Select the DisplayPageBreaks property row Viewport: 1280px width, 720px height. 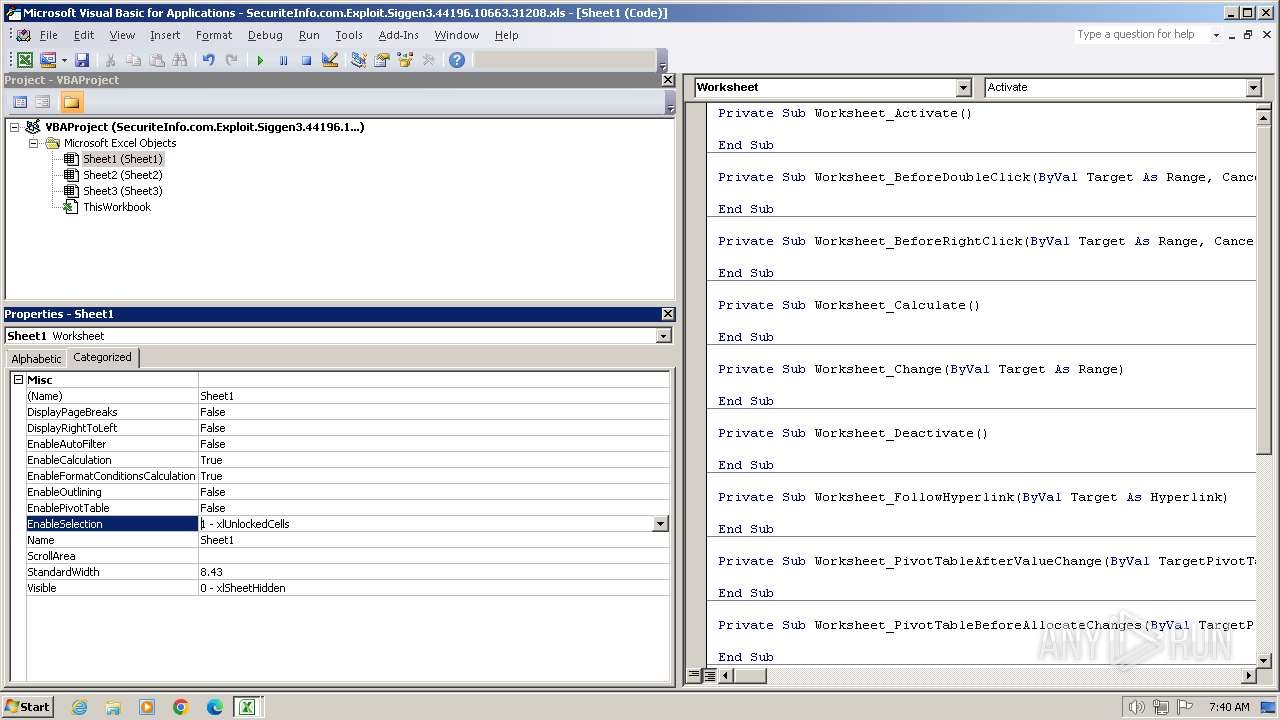pyautogui.click(x=347, y=412)
